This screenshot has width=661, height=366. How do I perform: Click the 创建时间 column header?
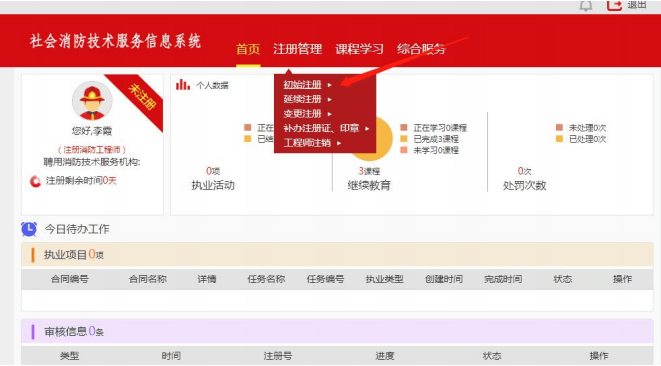tap(443, 279)
